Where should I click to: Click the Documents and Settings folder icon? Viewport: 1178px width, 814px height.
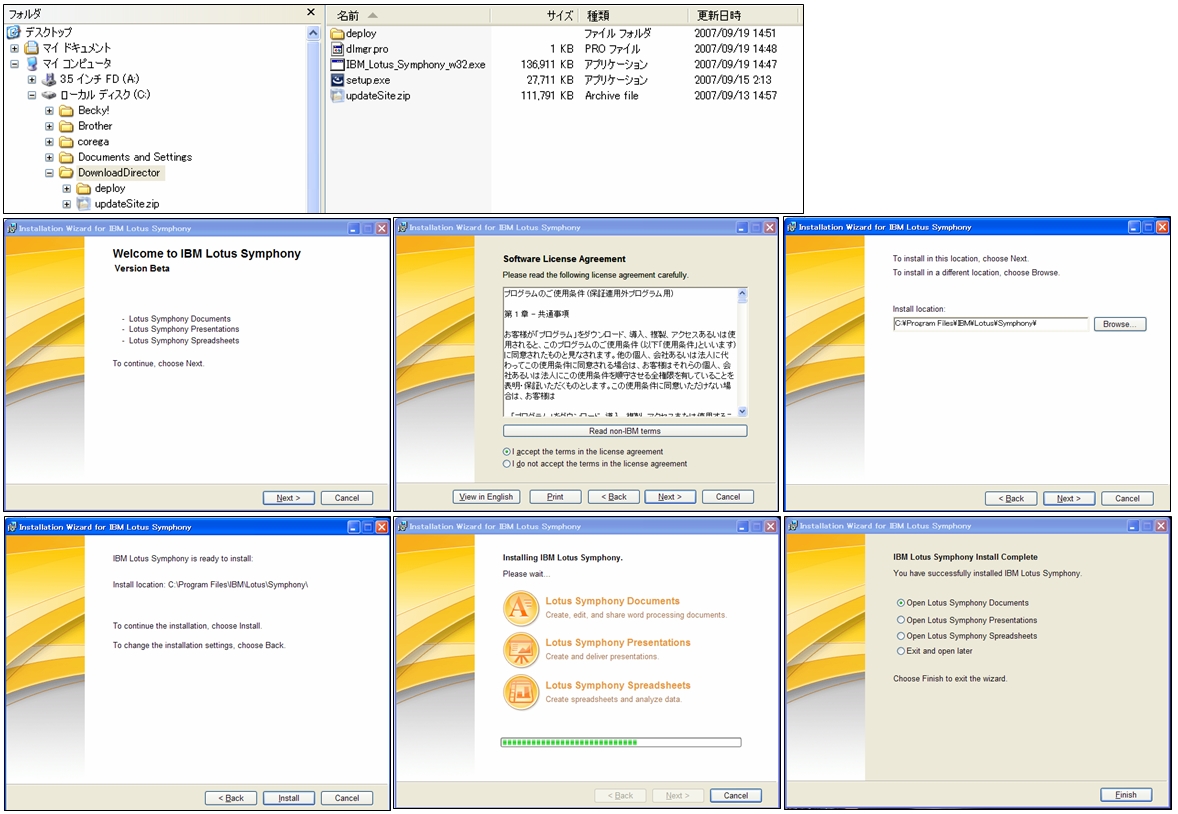pos(66,158)
